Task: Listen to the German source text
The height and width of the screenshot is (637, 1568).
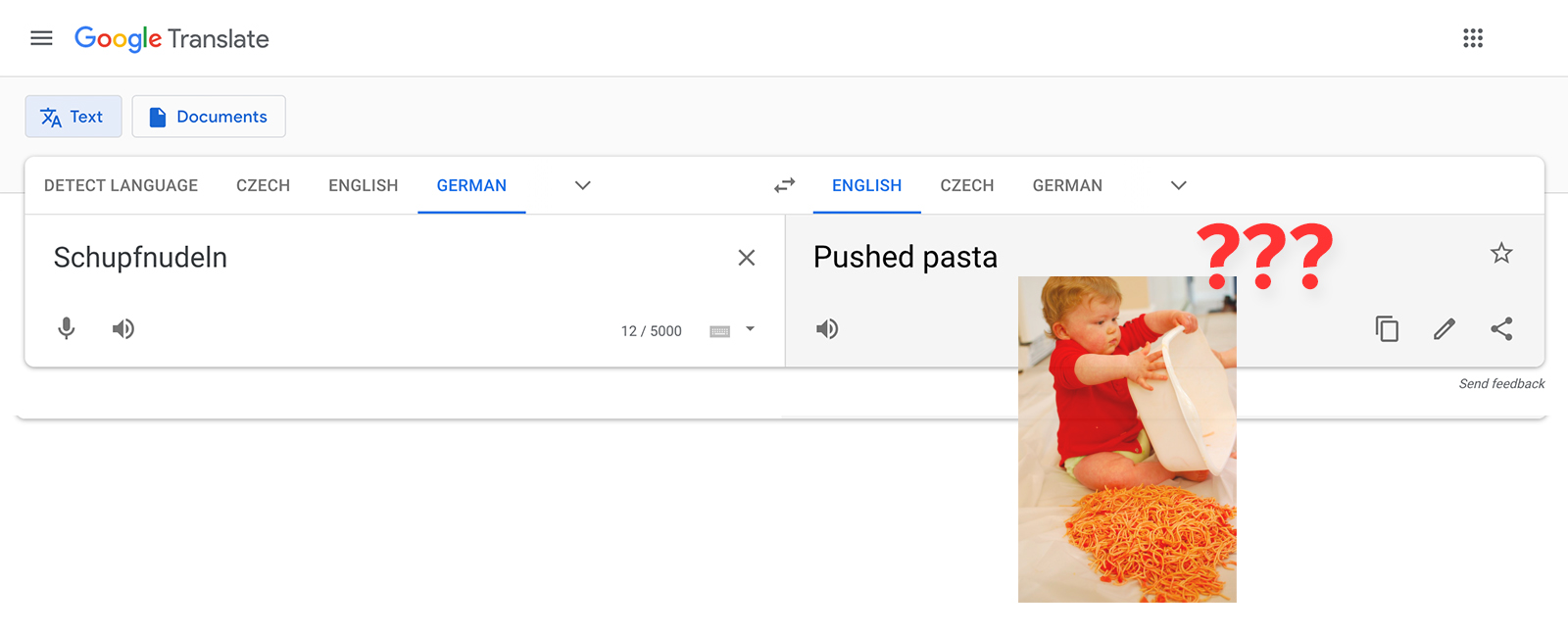Action: coord(123,328)
